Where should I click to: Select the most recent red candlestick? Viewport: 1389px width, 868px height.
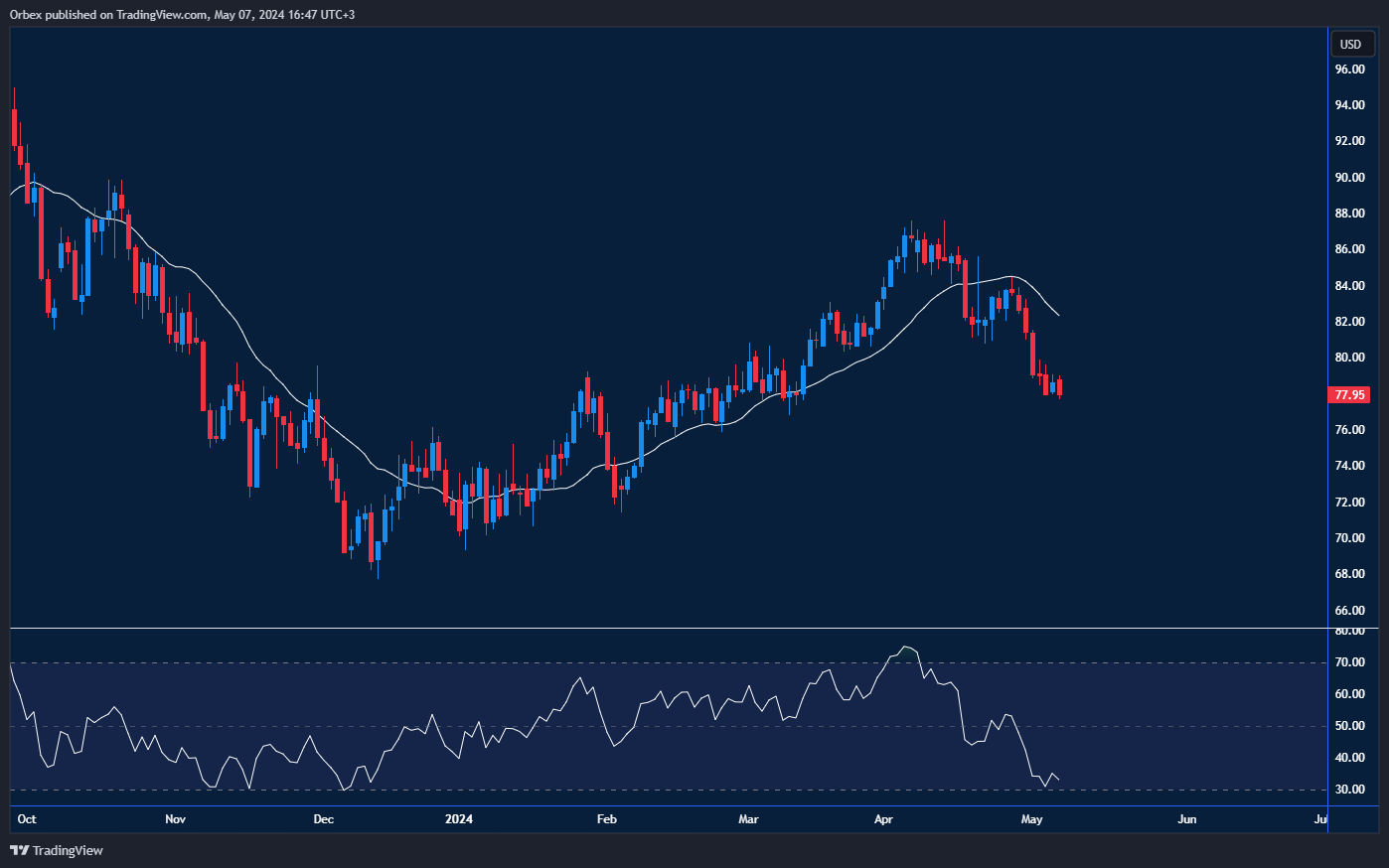1059,387
